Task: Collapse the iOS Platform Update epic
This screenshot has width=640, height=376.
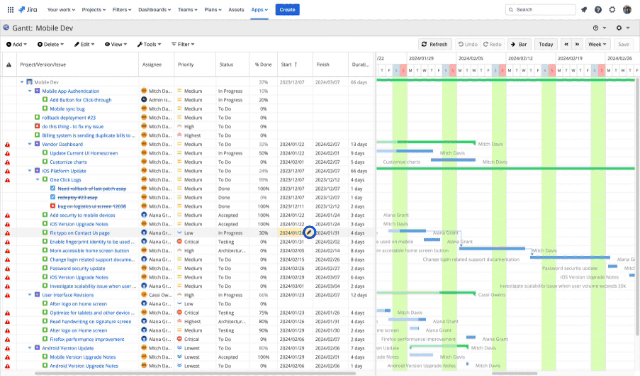Action: click(x=30, y=171)
